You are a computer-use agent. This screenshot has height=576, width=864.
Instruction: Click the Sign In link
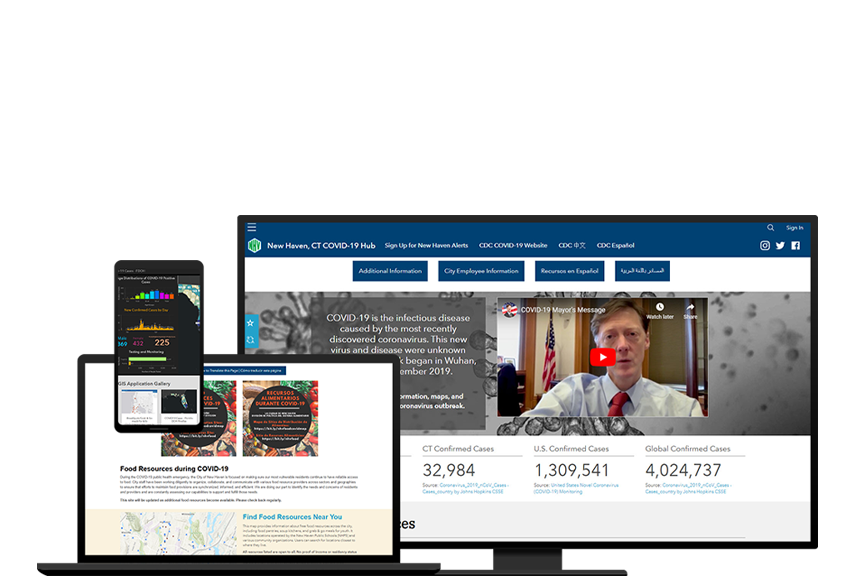coord(795,228)
